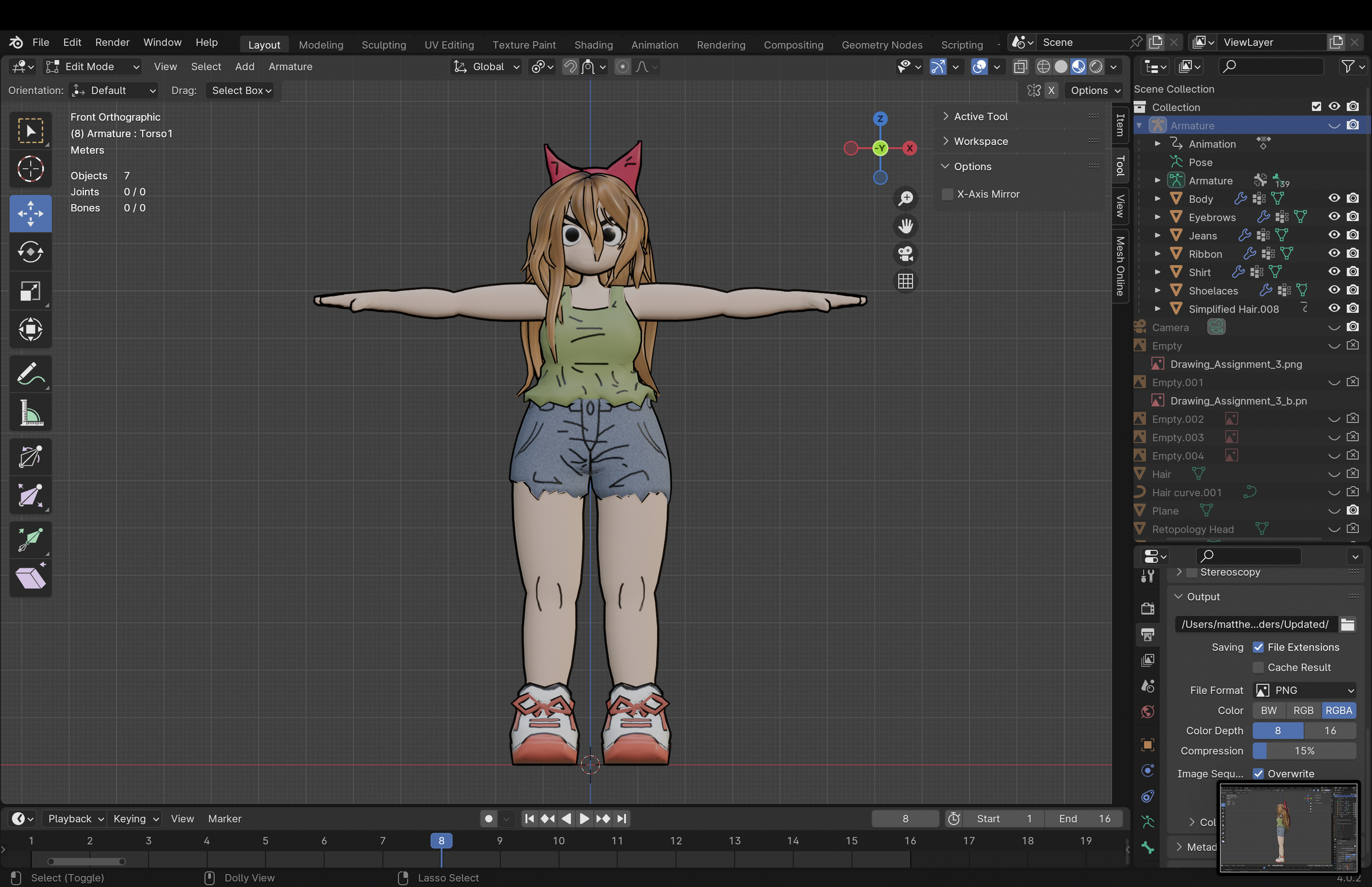Toggle camera view icon in viewport

pos(905,254)
